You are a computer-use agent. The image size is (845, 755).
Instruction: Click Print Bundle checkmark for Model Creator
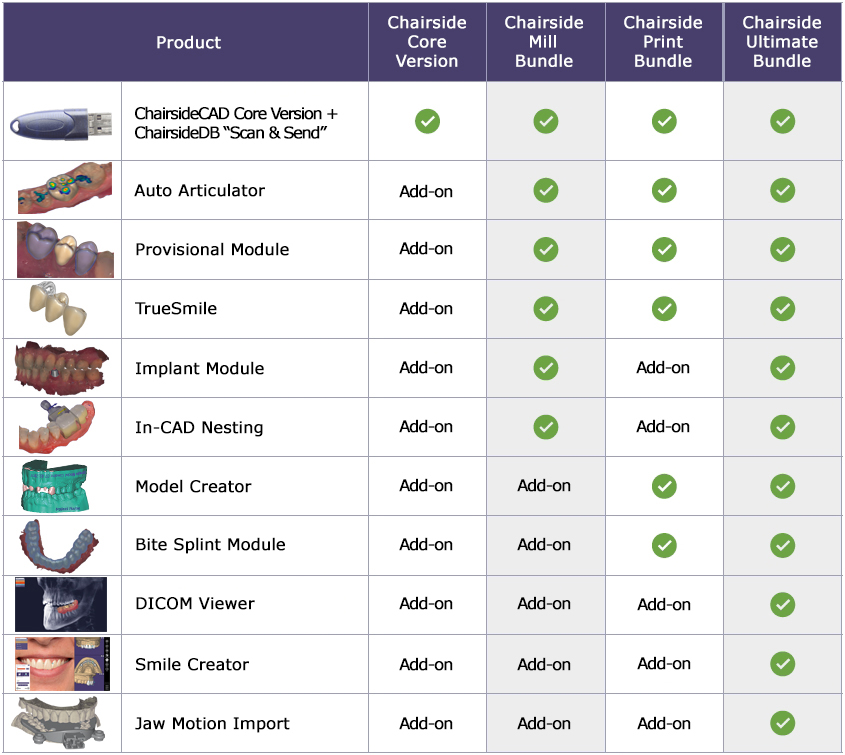[664, 486]
